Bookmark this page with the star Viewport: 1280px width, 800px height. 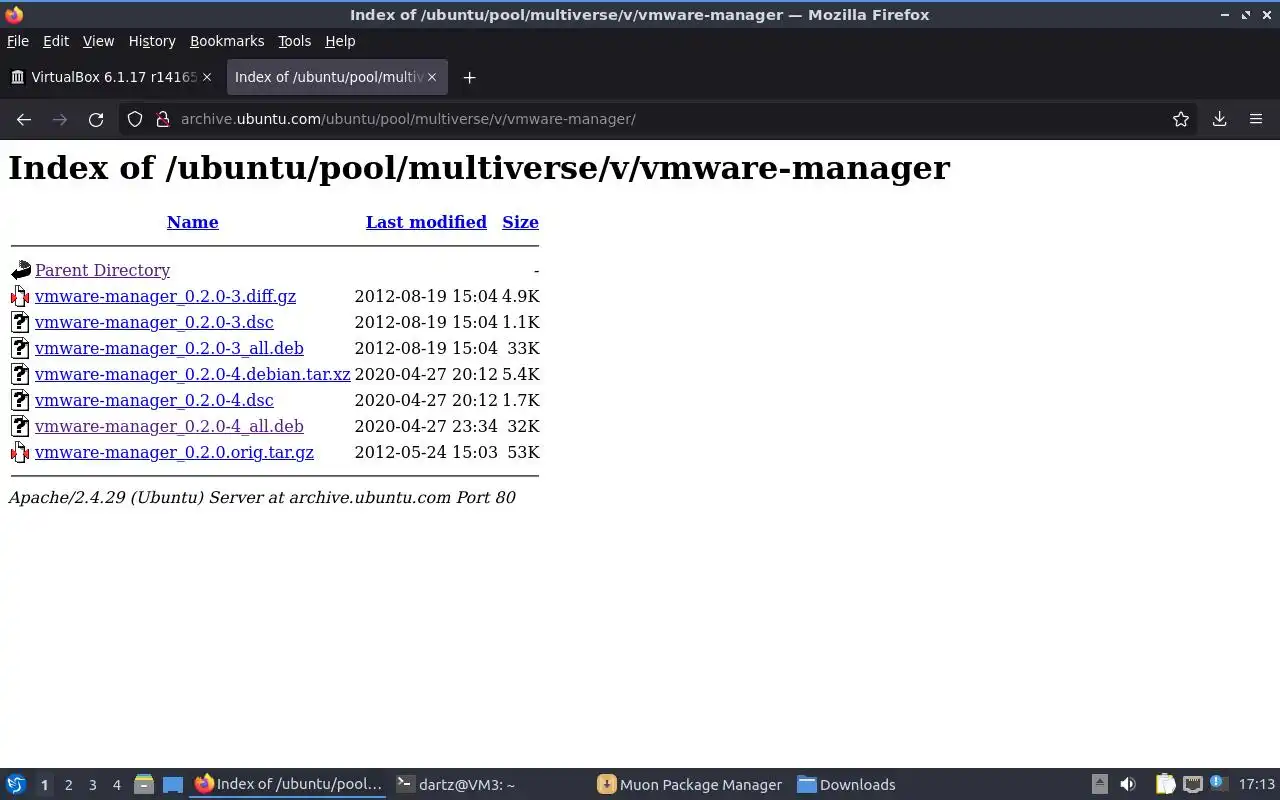1181,119
